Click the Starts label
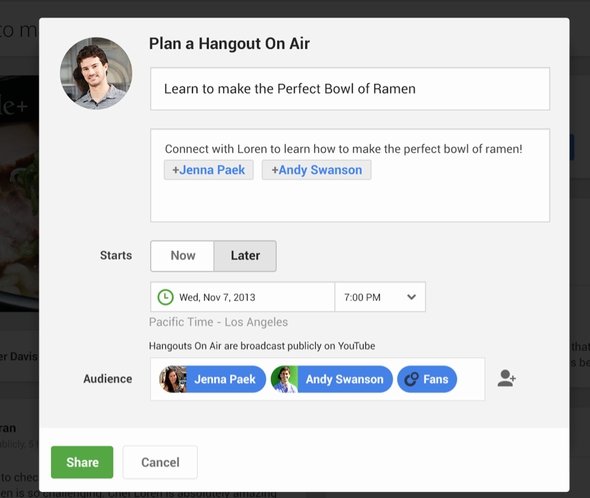This screenshot has width=590, height=498. [116, 256]
